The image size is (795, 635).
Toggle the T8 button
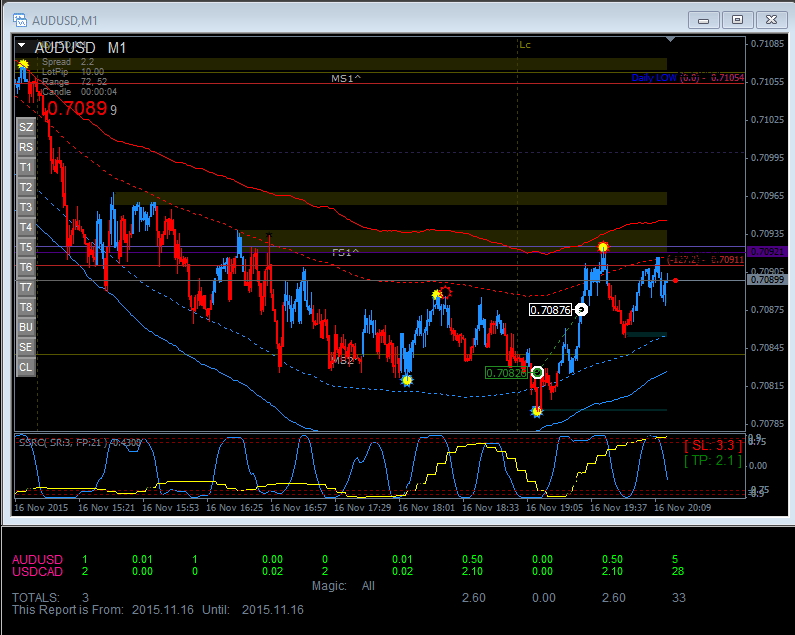tap(26, 307)
